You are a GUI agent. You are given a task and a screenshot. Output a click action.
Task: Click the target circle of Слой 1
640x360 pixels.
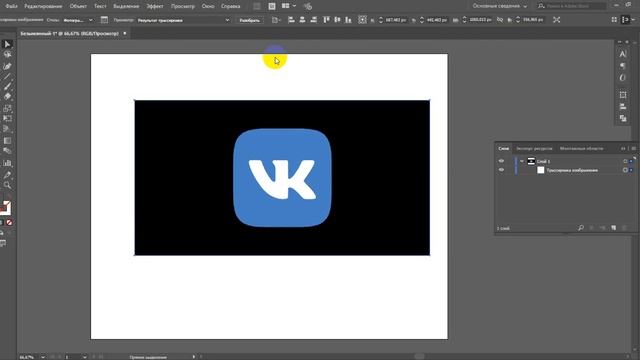pyautogui.click(x=625, y=161)
